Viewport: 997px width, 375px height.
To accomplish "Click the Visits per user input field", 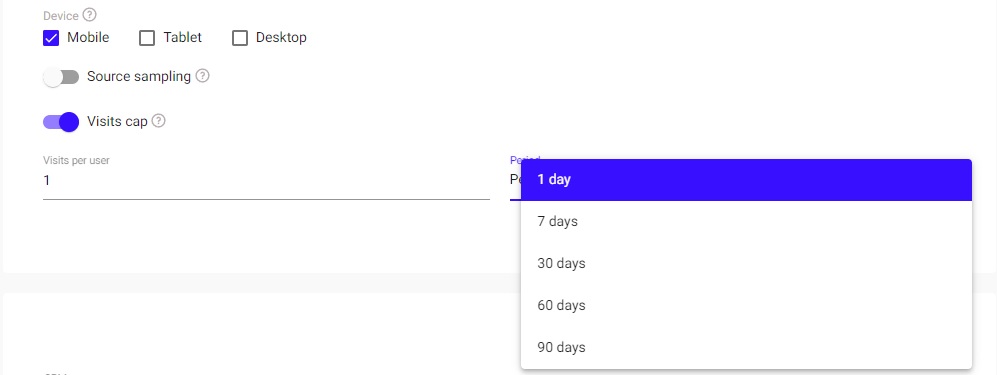I will [x=266, y=181].
